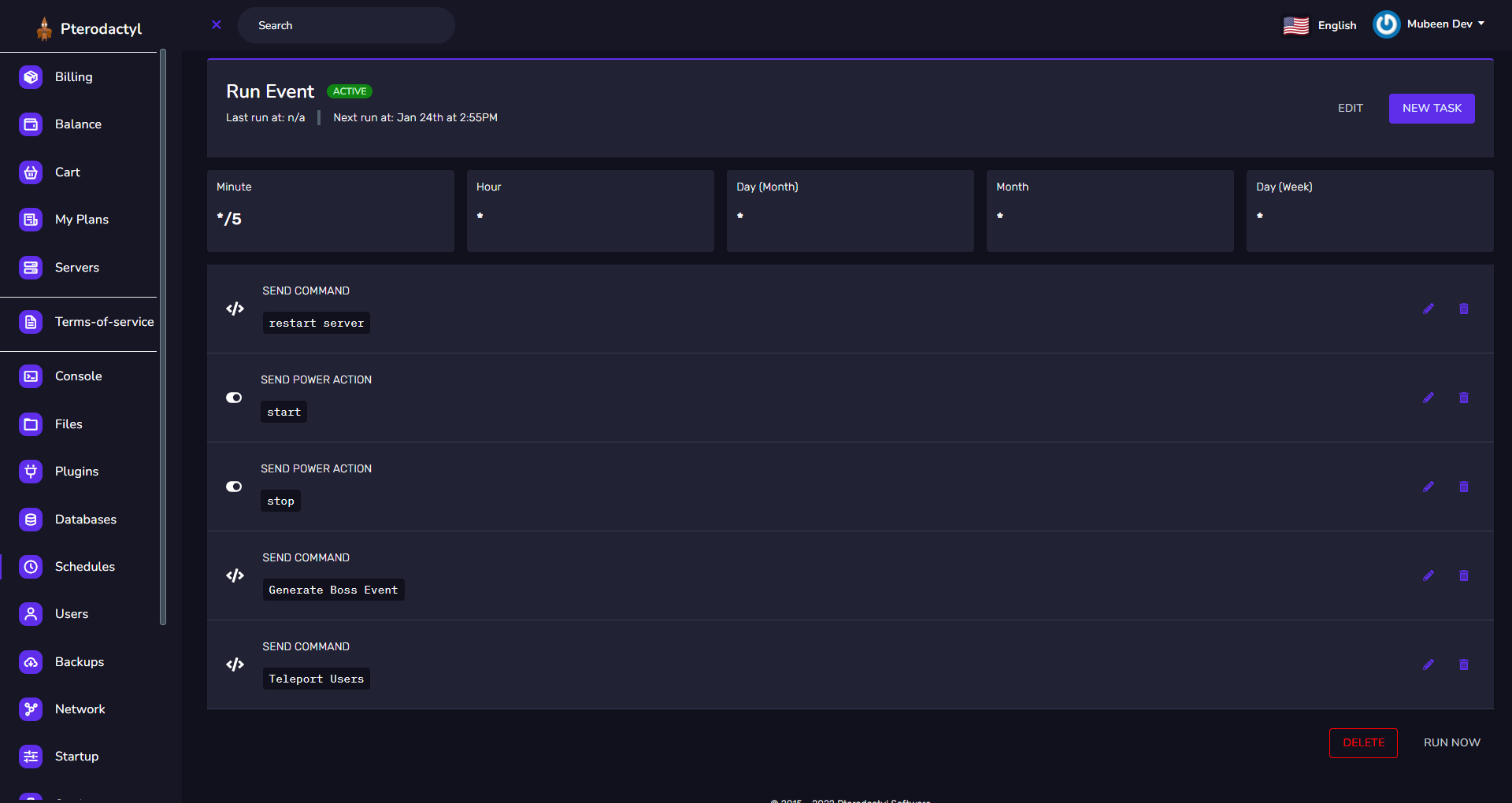Click the sidebar vertical scrollbar
1512x803 pixels.
163,337
